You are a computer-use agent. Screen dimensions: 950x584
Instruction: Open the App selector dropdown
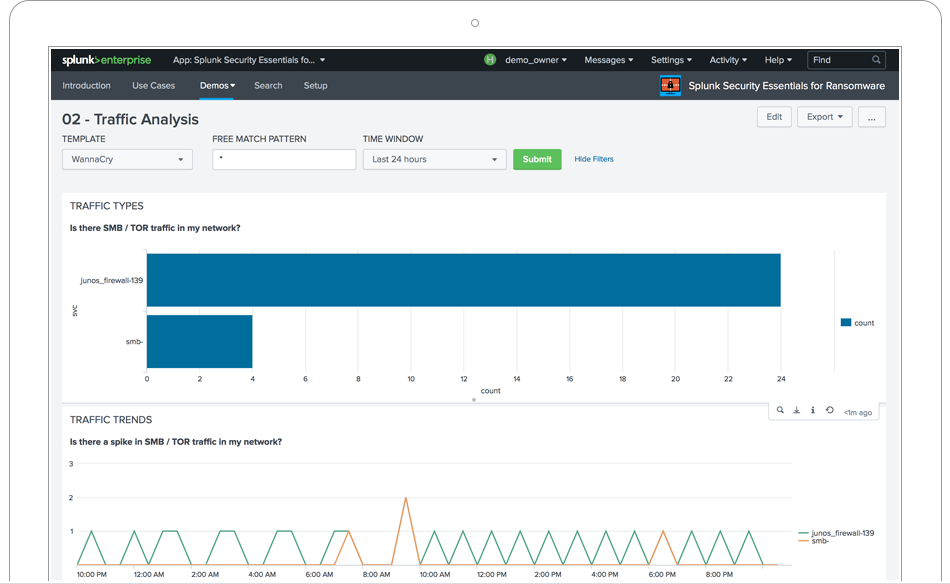coord(249,60)
